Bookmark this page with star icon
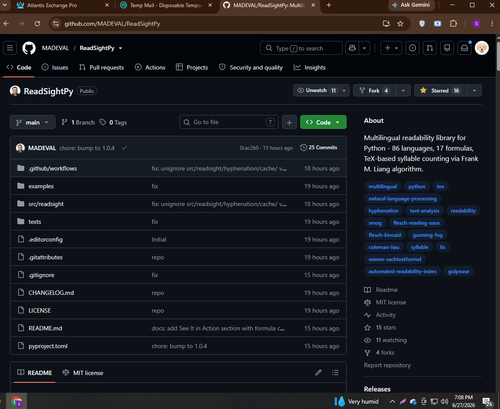 [400, 24]
